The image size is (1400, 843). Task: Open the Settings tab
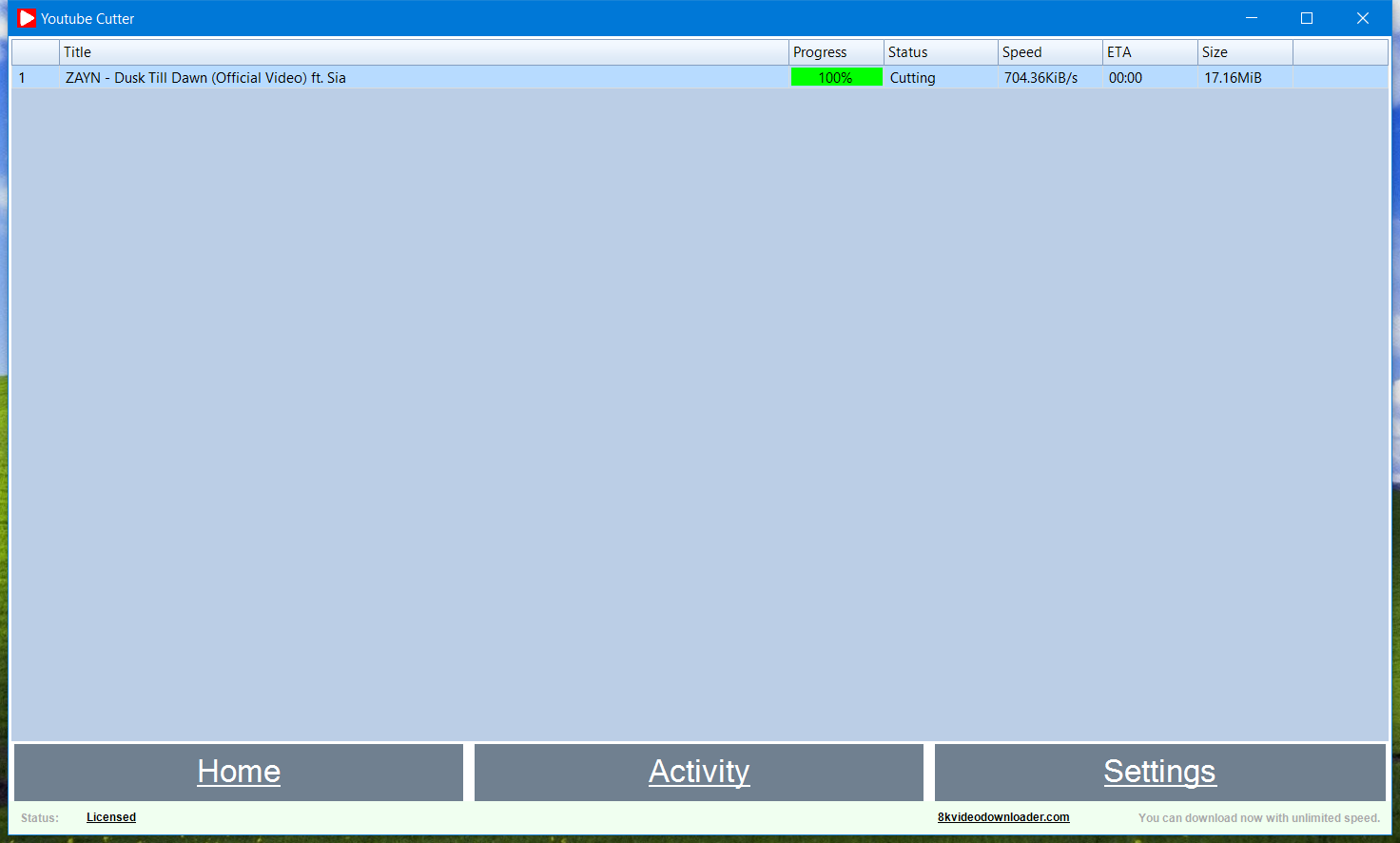(1159, 772)
